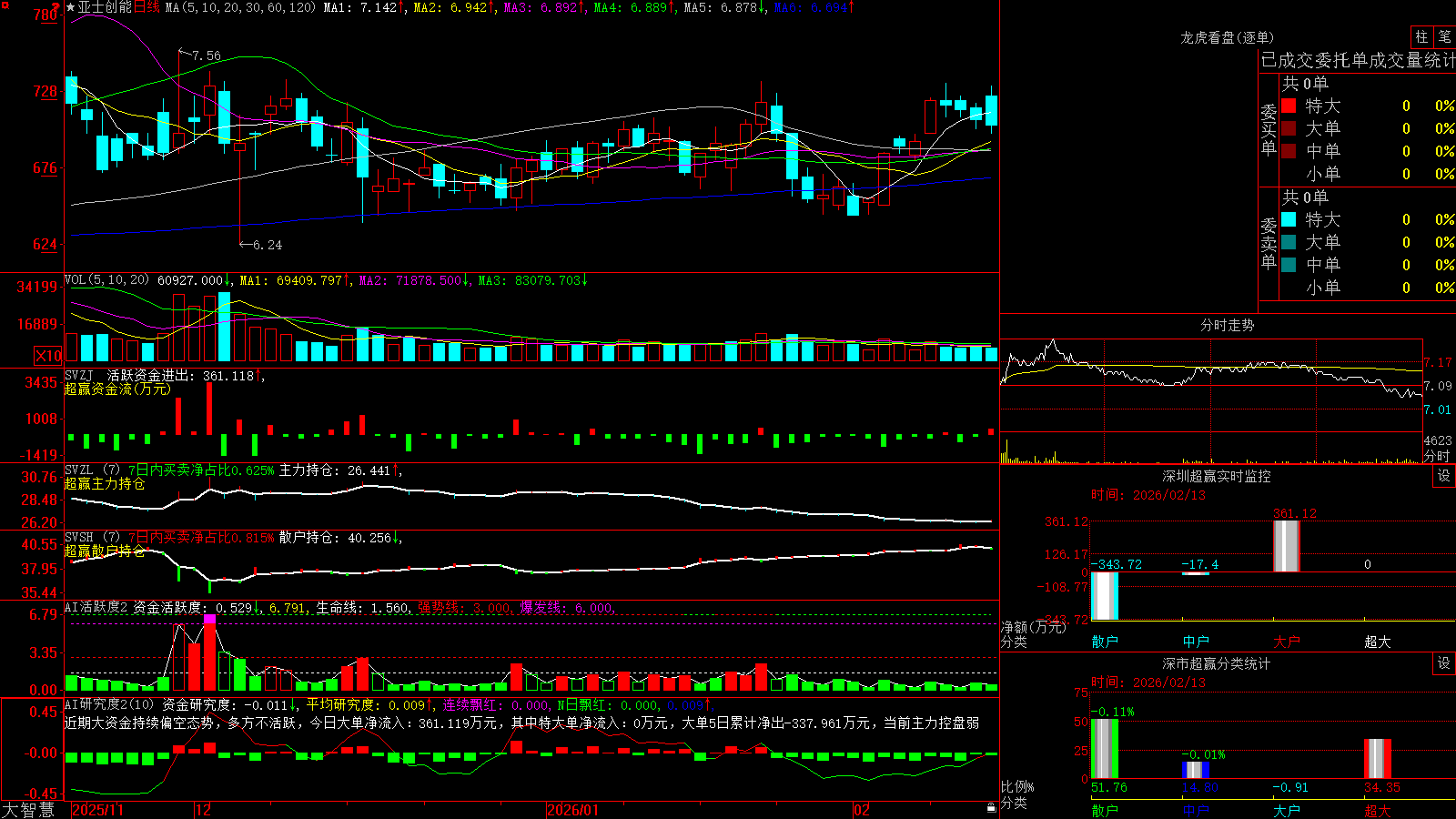Click the teal 中单 sell-order swatch
The height and width of the screenshot is (819, 1456).
1289,265
